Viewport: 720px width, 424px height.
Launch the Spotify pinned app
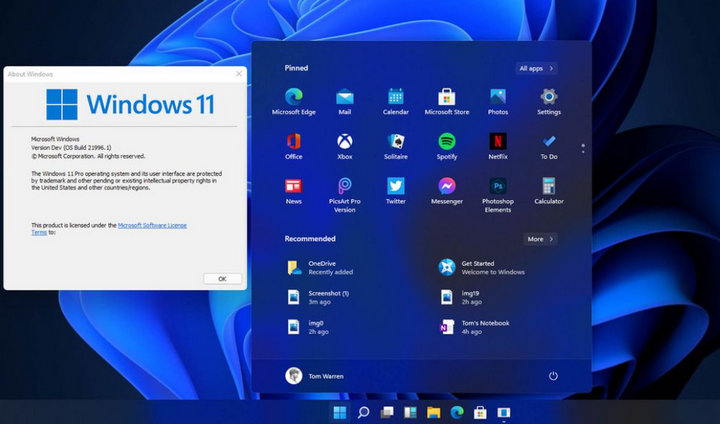pyautogui.click(x=447, y=146)
